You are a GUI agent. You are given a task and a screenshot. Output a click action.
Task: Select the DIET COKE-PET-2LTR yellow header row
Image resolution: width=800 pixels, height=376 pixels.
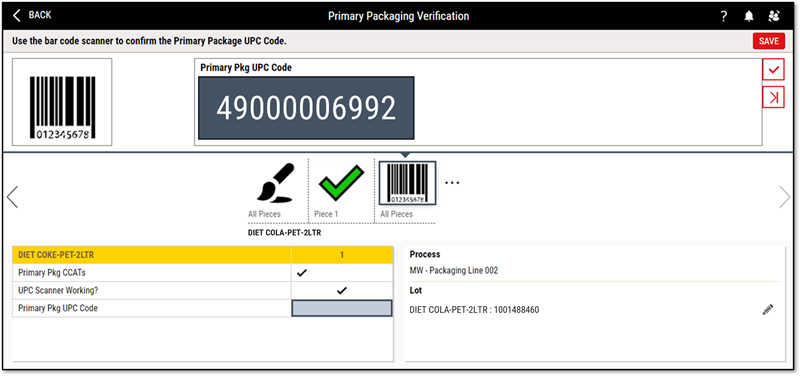pos(203,255)
